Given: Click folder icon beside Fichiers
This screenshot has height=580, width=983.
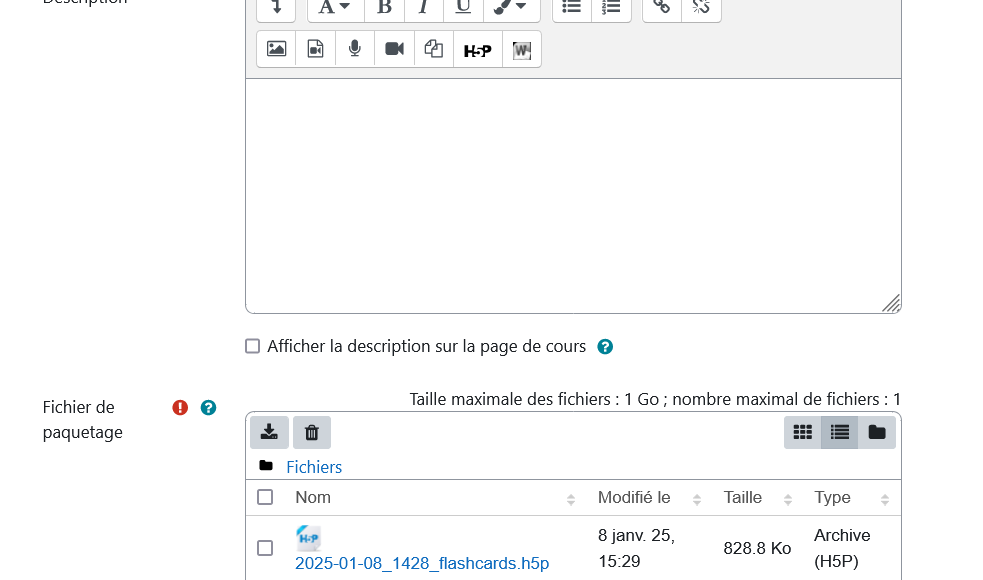Looking at the screenshot, I should click(x=266, y=466).
